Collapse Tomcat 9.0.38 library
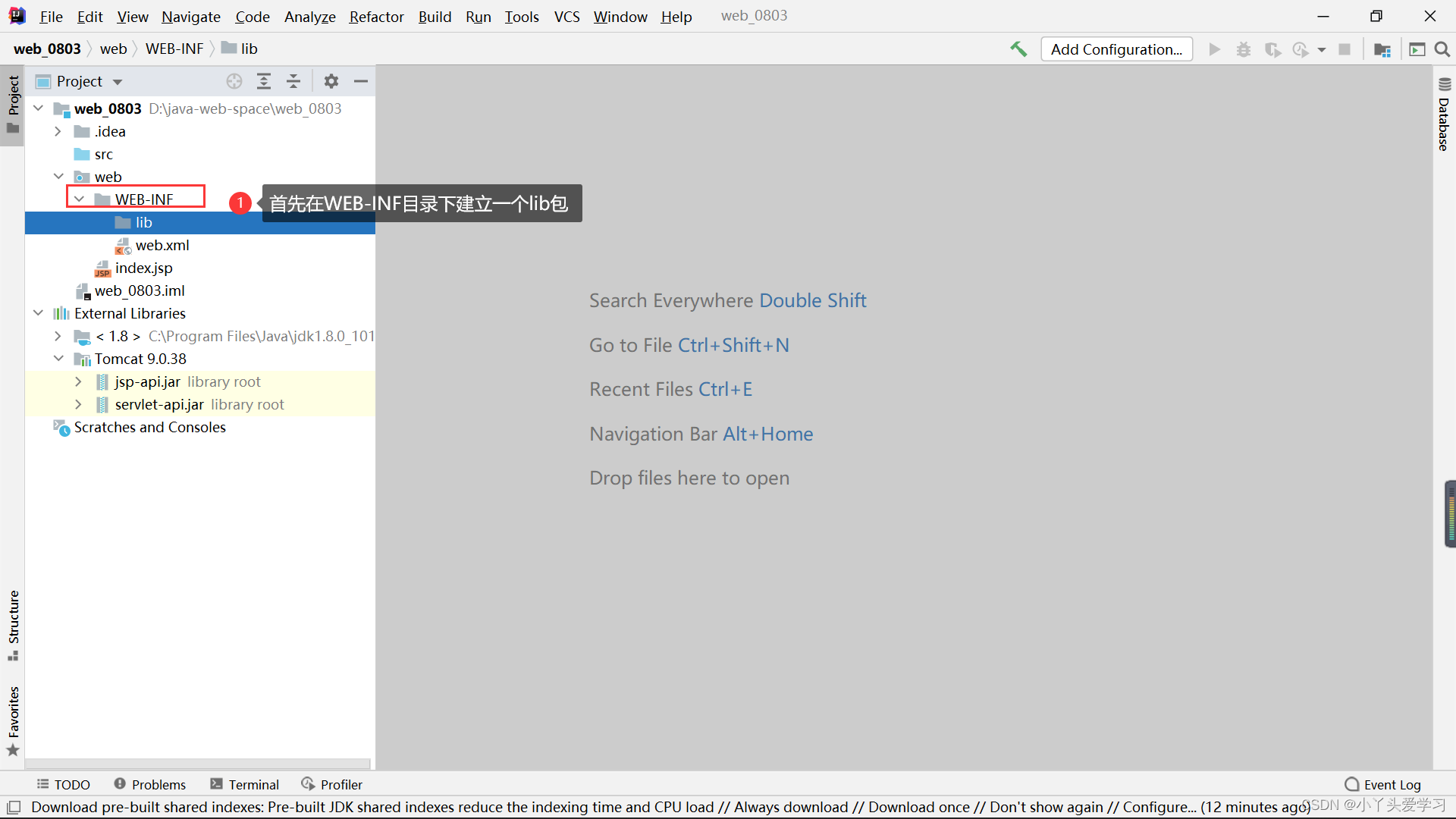 pyautogui.click(x=58, y=359)
